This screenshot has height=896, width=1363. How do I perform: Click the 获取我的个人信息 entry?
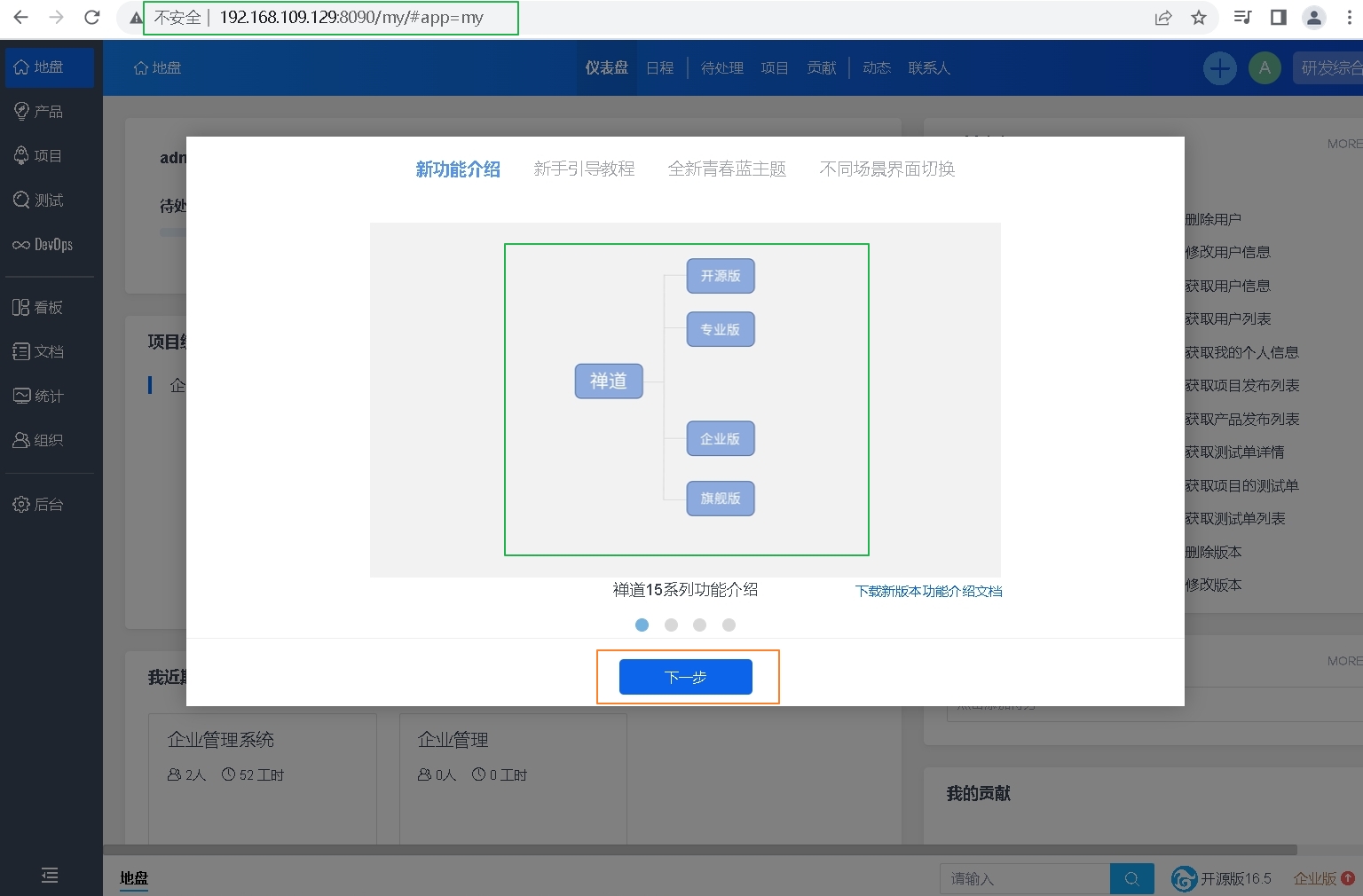coord(1241,352)
